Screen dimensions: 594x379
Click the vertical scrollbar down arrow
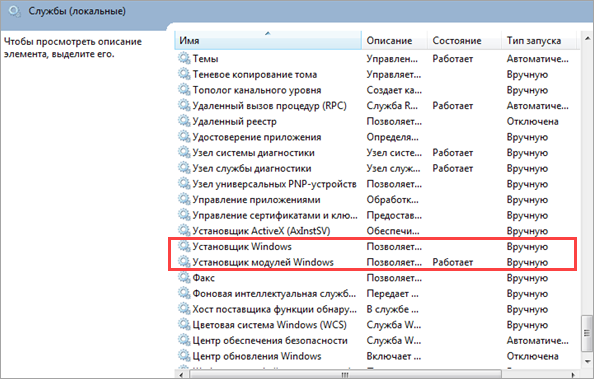[587, 361]
